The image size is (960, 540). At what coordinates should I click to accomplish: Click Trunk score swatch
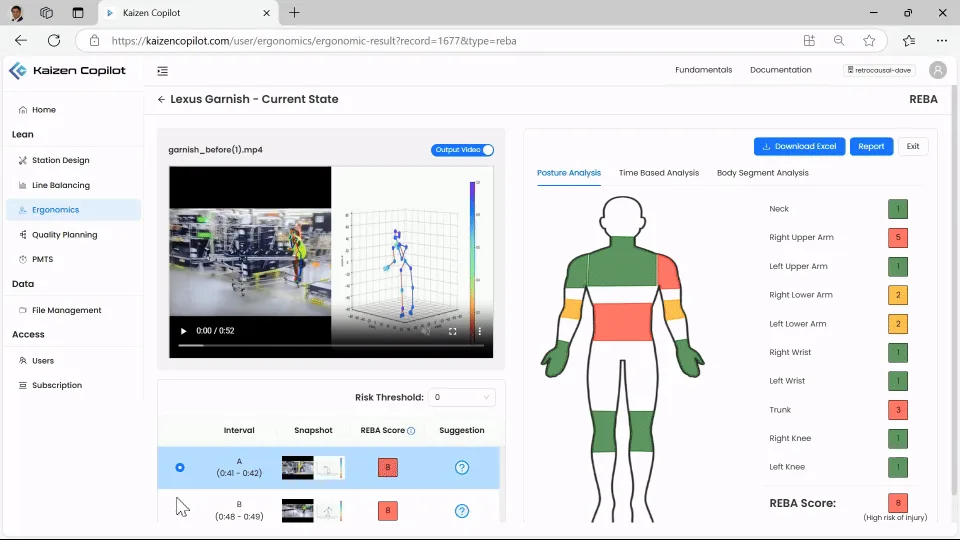(x=898, y=410)
